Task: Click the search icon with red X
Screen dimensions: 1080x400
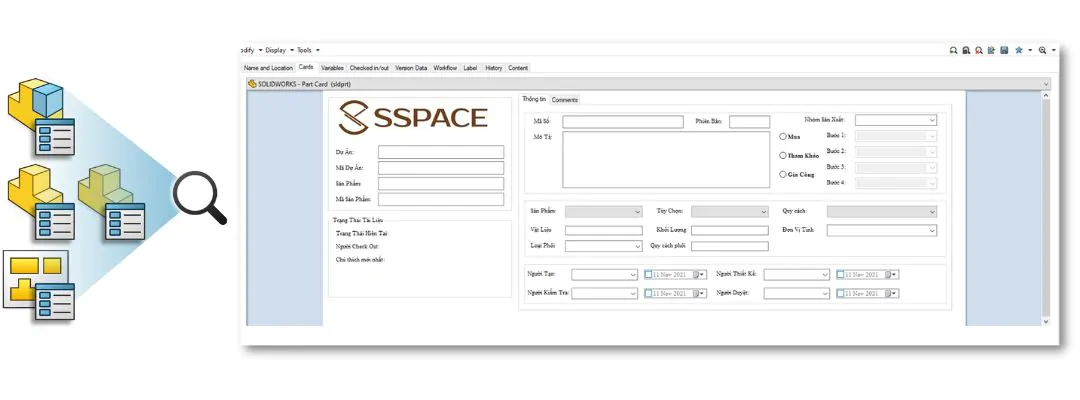Action: click(x=979, y=50)
